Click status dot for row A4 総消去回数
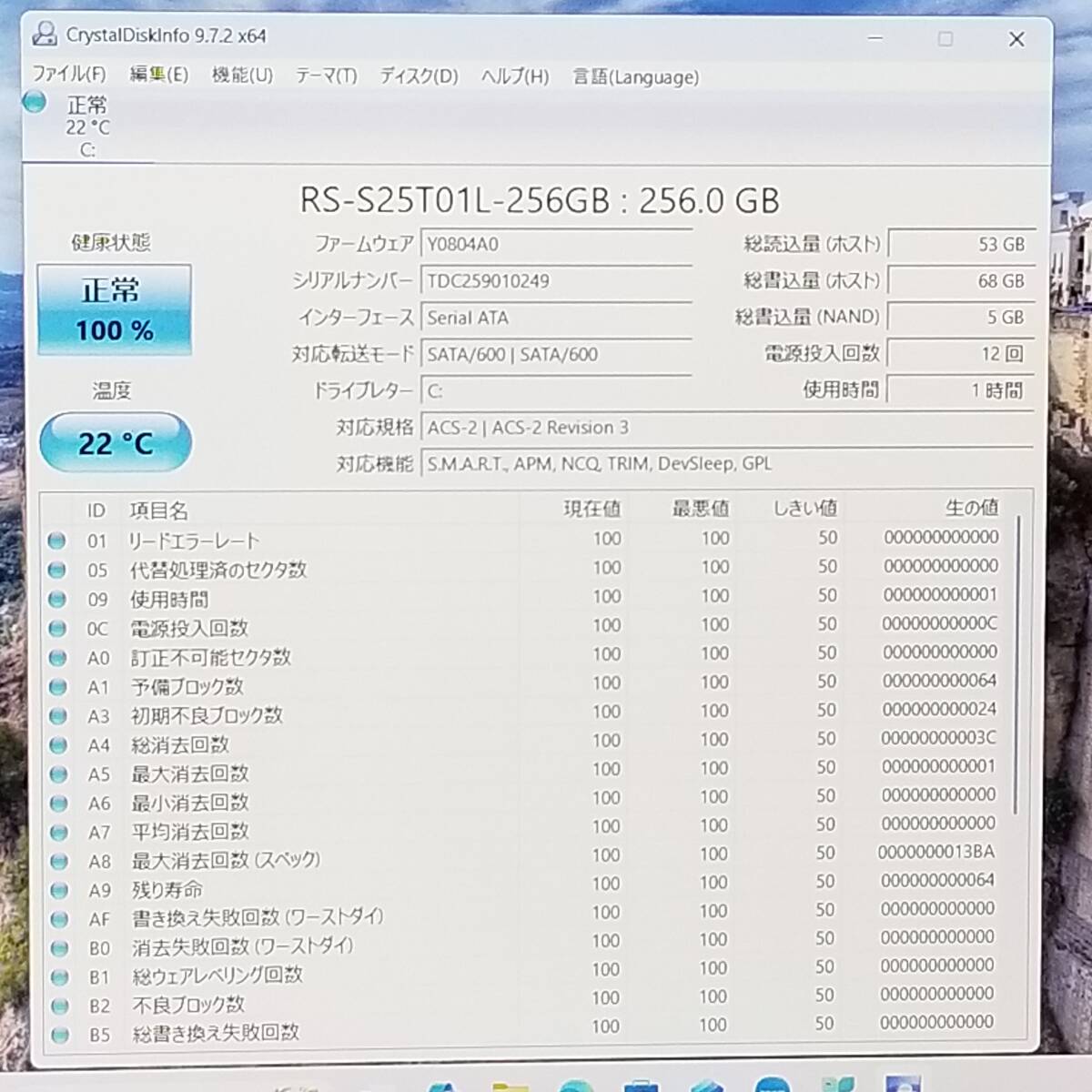1092x1092 pixels. [58, 744]
